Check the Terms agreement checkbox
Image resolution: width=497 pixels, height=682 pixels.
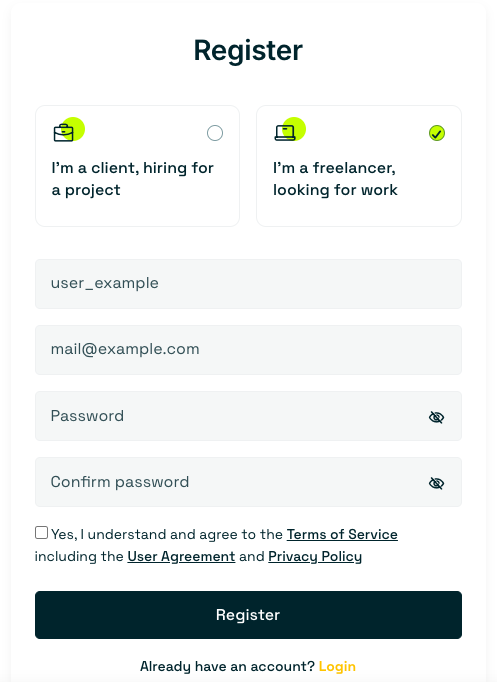[x=41, y=532]
